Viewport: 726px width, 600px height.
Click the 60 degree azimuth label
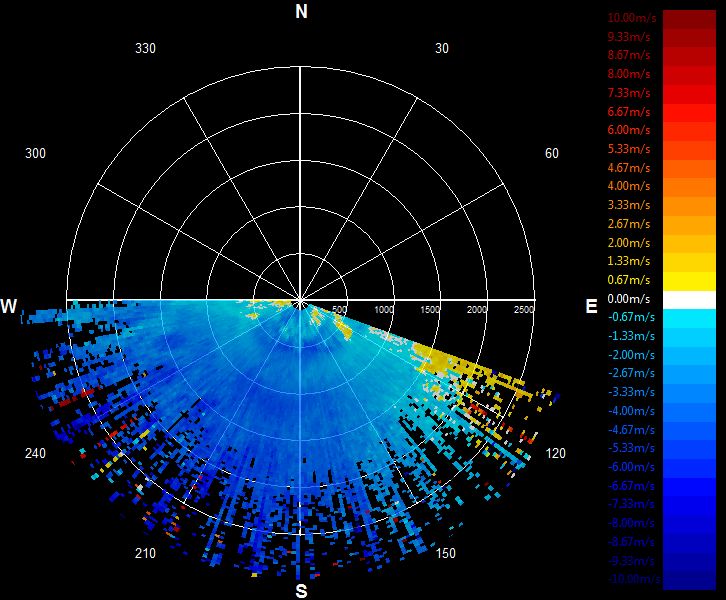[x=552, y=153]
